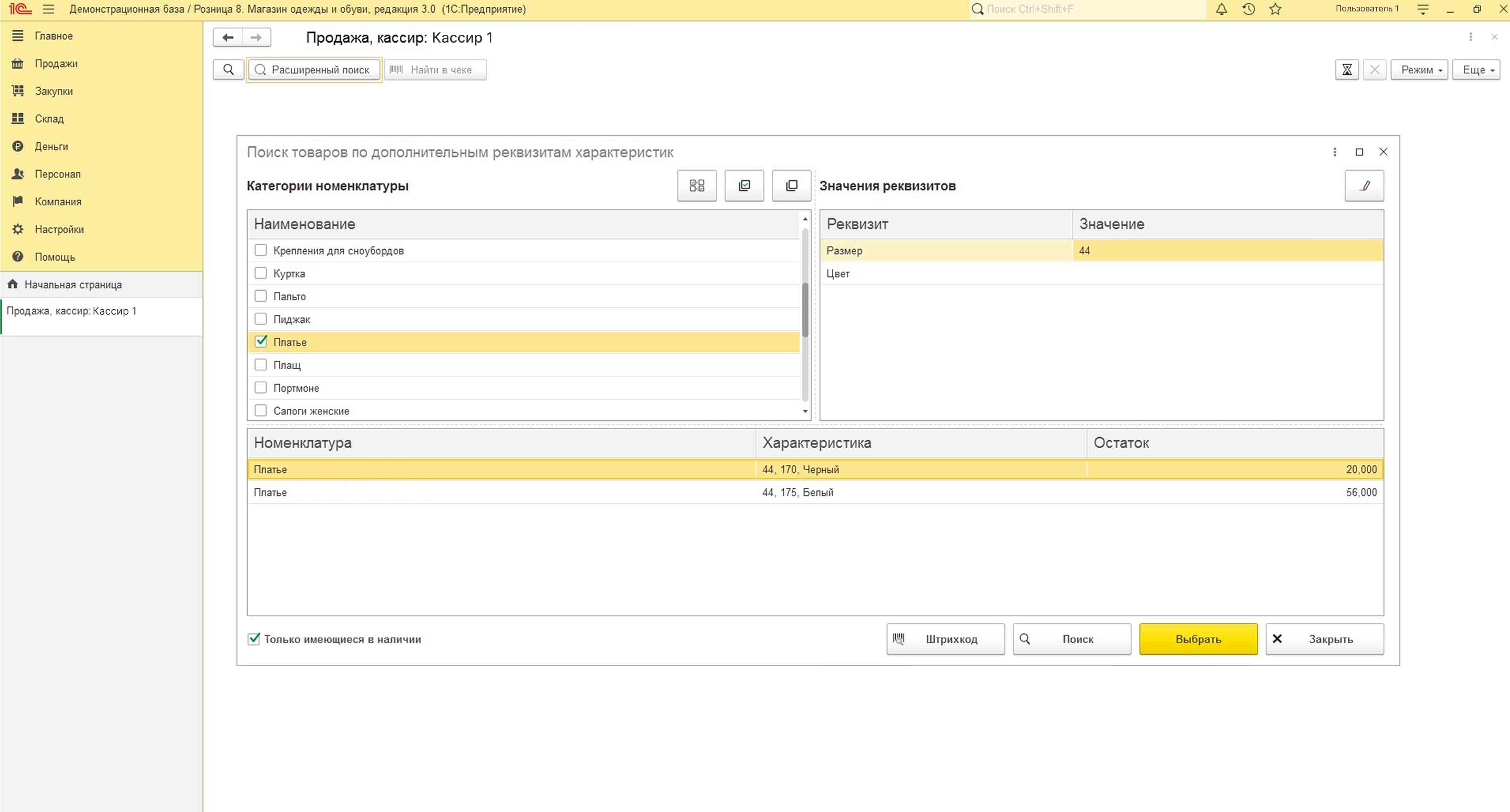Click the category grouping icon button

696,186
